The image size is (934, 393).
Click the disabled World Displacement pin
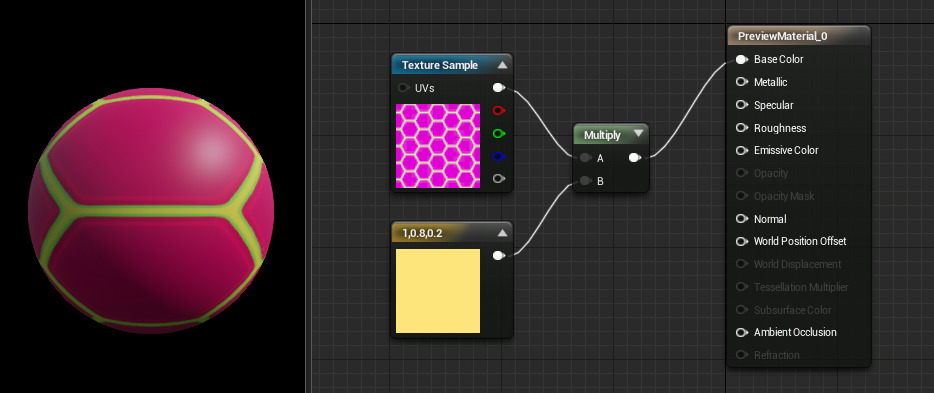742,264
